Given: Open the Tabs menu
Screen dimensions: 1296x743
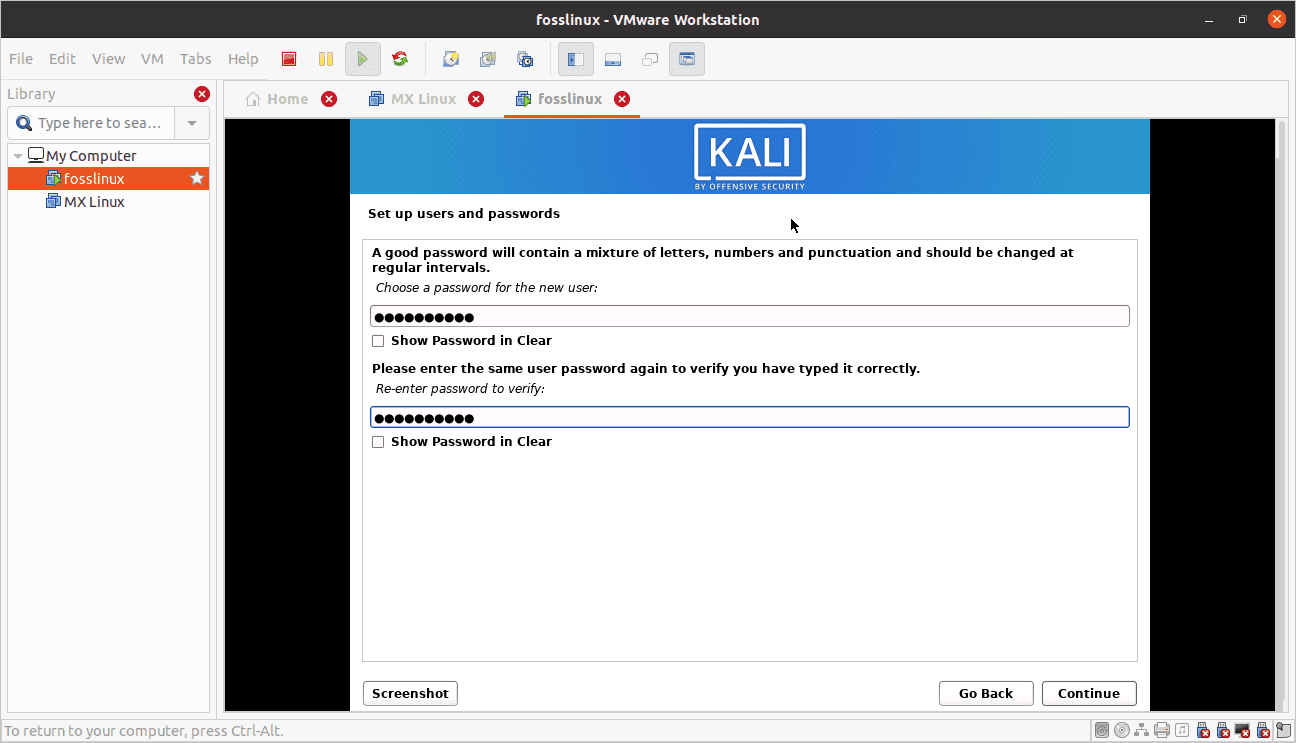Looking at the screenshot, I should [x=195, y=59].
